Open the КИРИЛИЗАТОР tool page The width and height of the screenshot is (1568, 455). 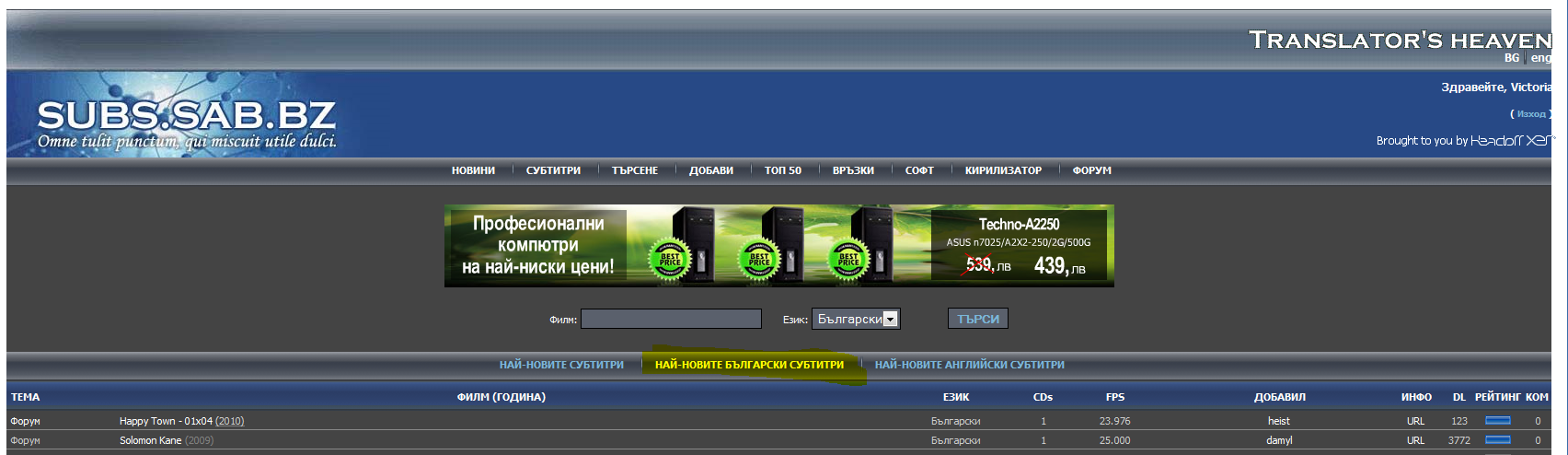tap(1003, 170)
